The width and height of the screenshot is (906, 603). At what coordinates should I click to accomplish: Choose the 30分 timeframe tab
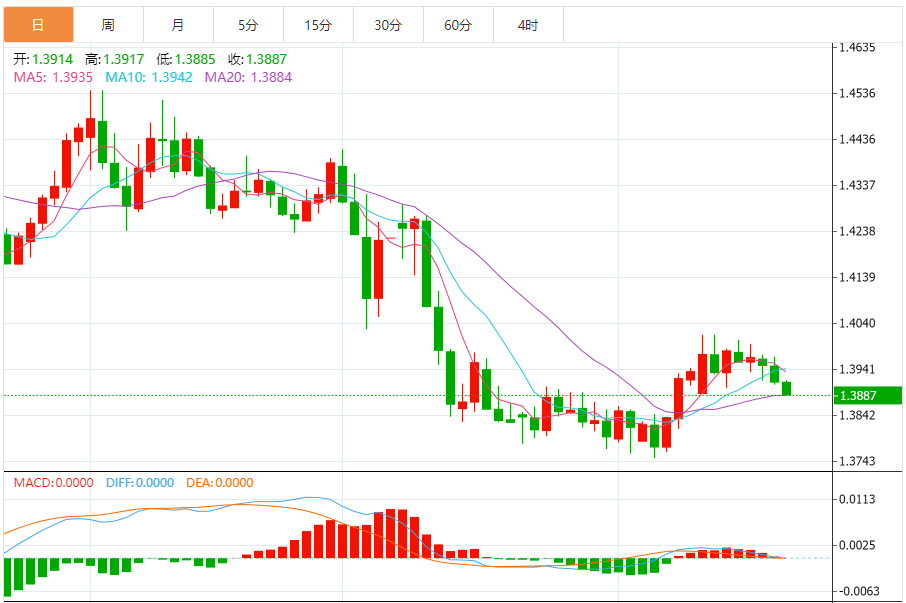click(x=388, y=25)
